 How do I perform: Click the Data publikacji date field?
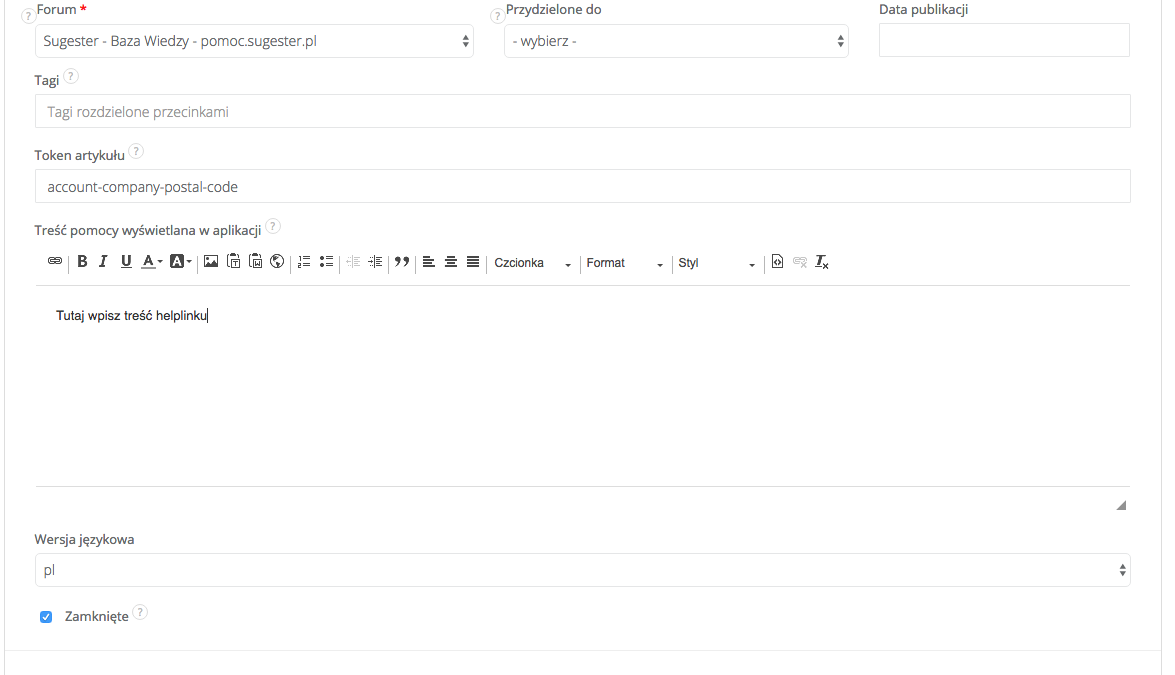tap(1003, 40)
